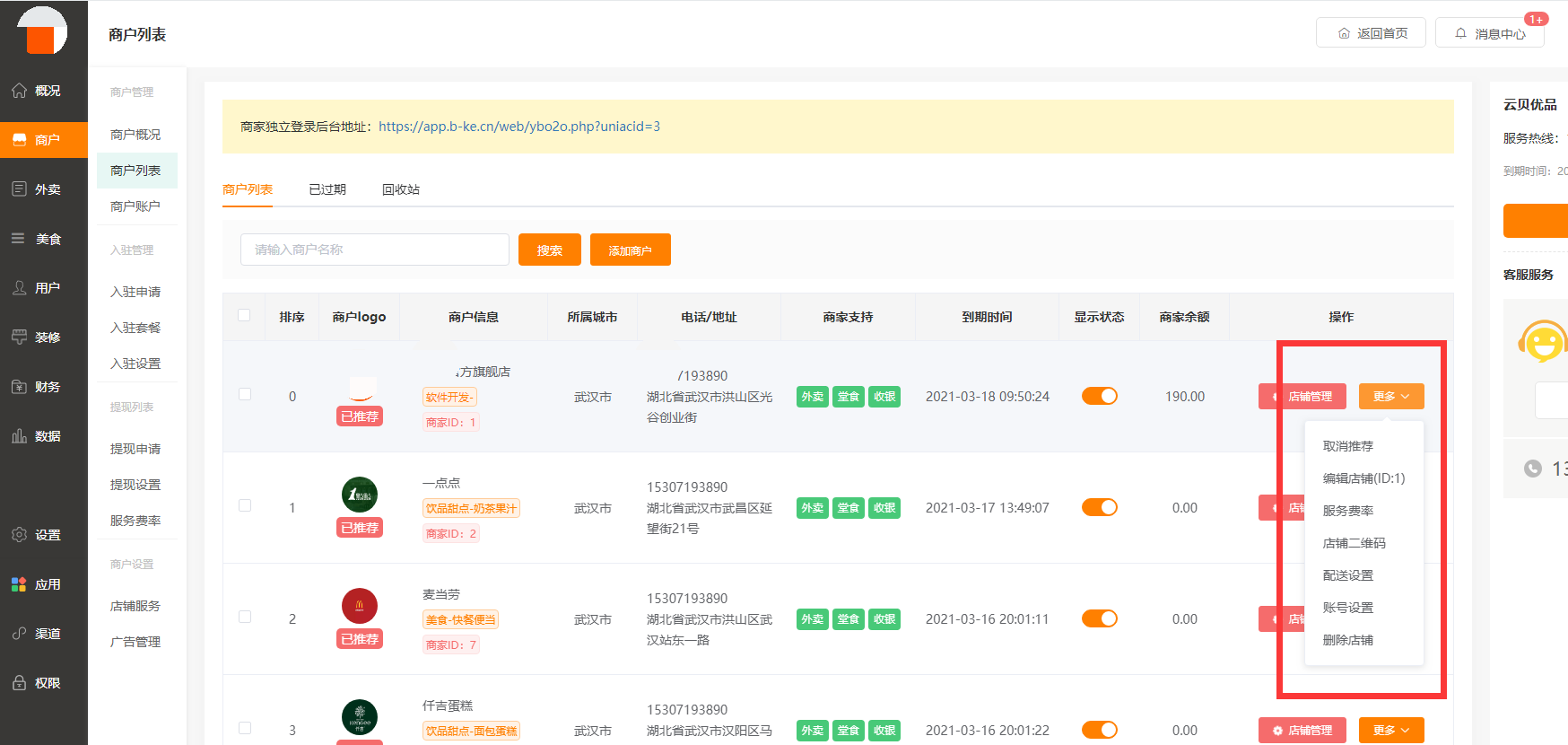The image size is (1568, 745).
Task: Switch to the 已过期 tab
Action: pyautogui.click(x=327, y=189)
